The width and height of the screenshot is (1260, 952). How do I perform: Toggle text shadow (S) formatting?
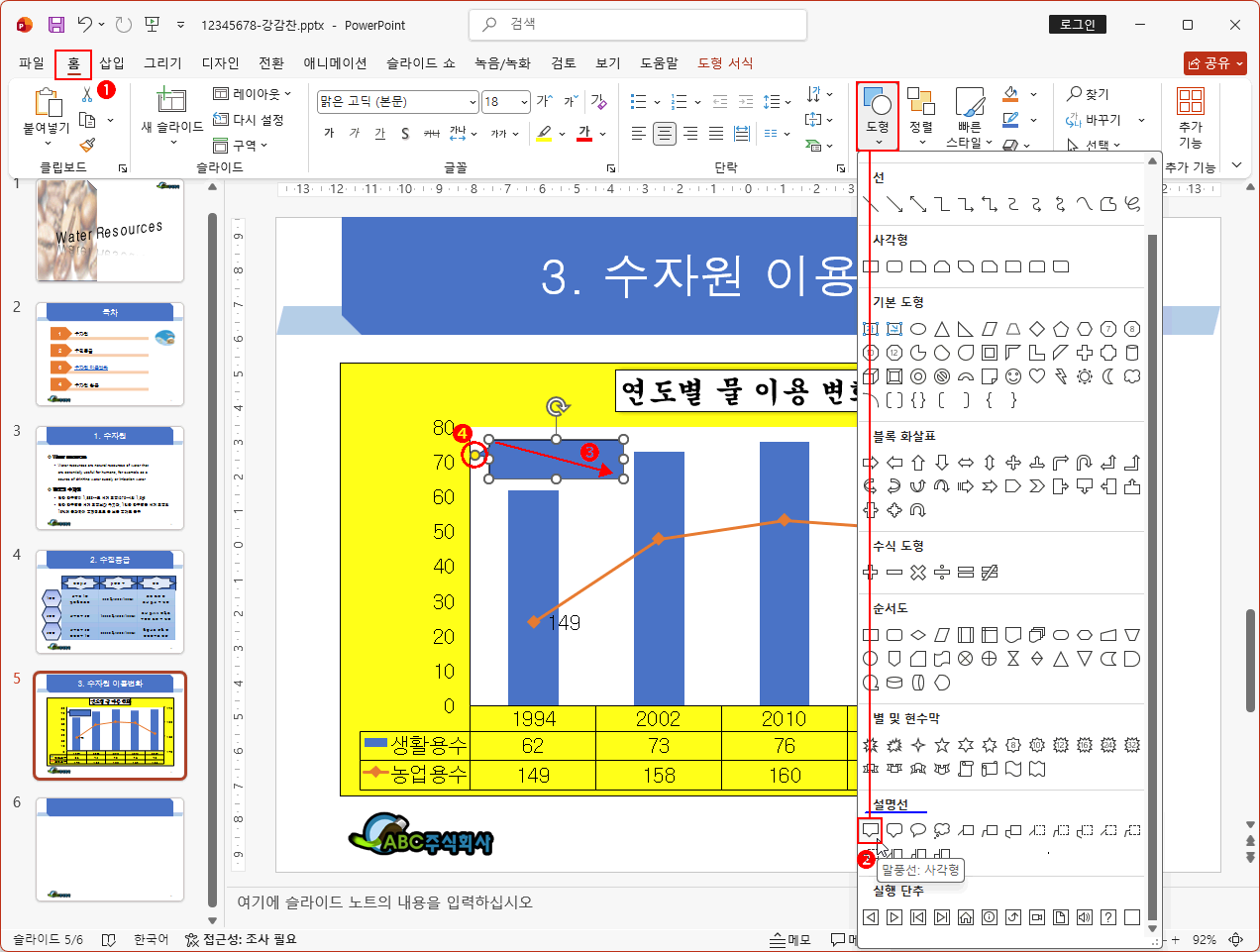405,134
